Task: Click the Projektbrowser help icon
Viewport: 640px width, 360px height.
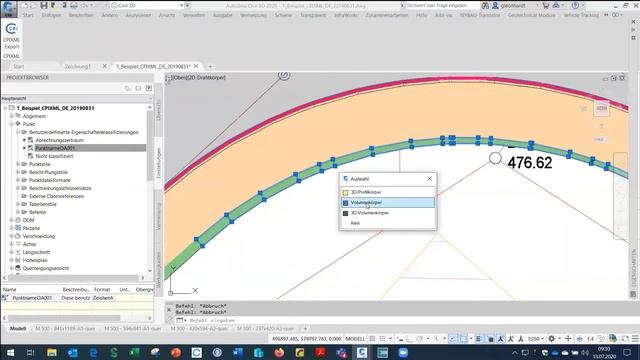Action: tap(149, 88)
